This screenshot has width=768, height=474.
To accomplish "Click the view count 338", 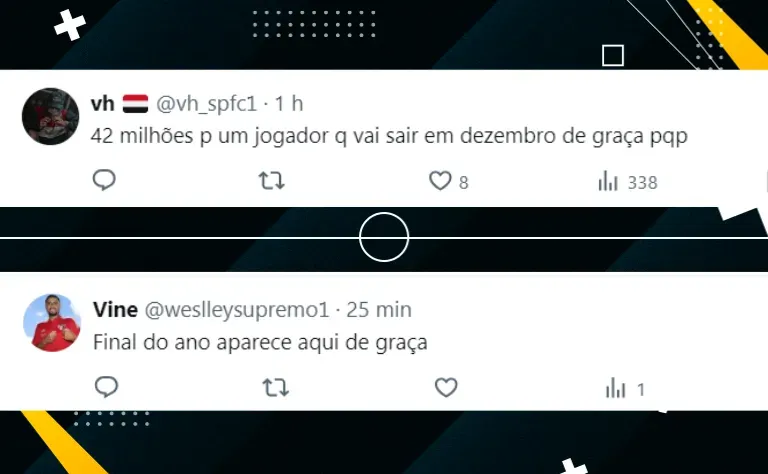I will 643,183.
